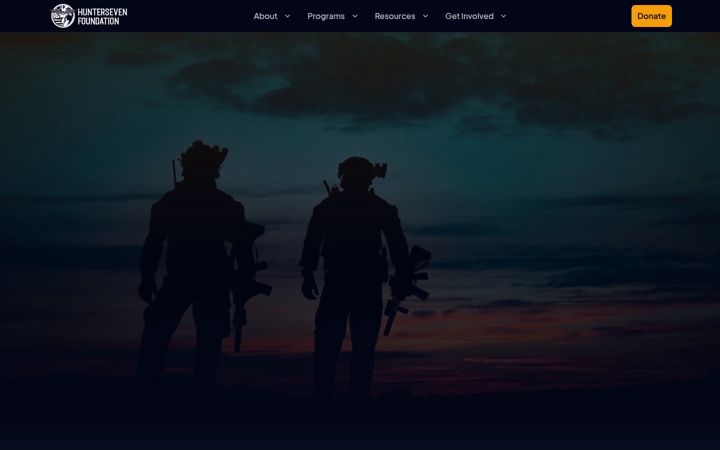Open the Programs menu

[x=326, y=16]
